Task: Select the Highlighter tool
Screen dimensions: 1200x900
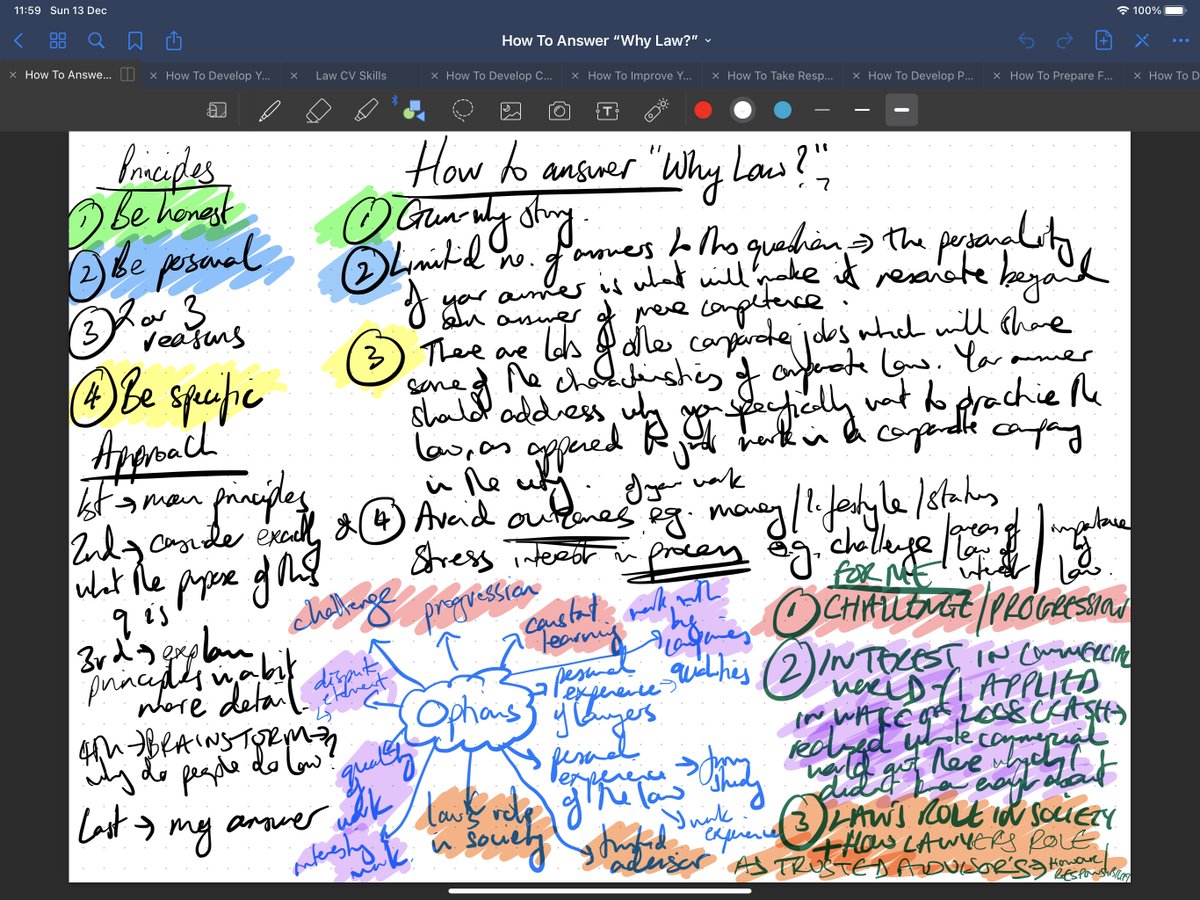Action: [366, 110]
